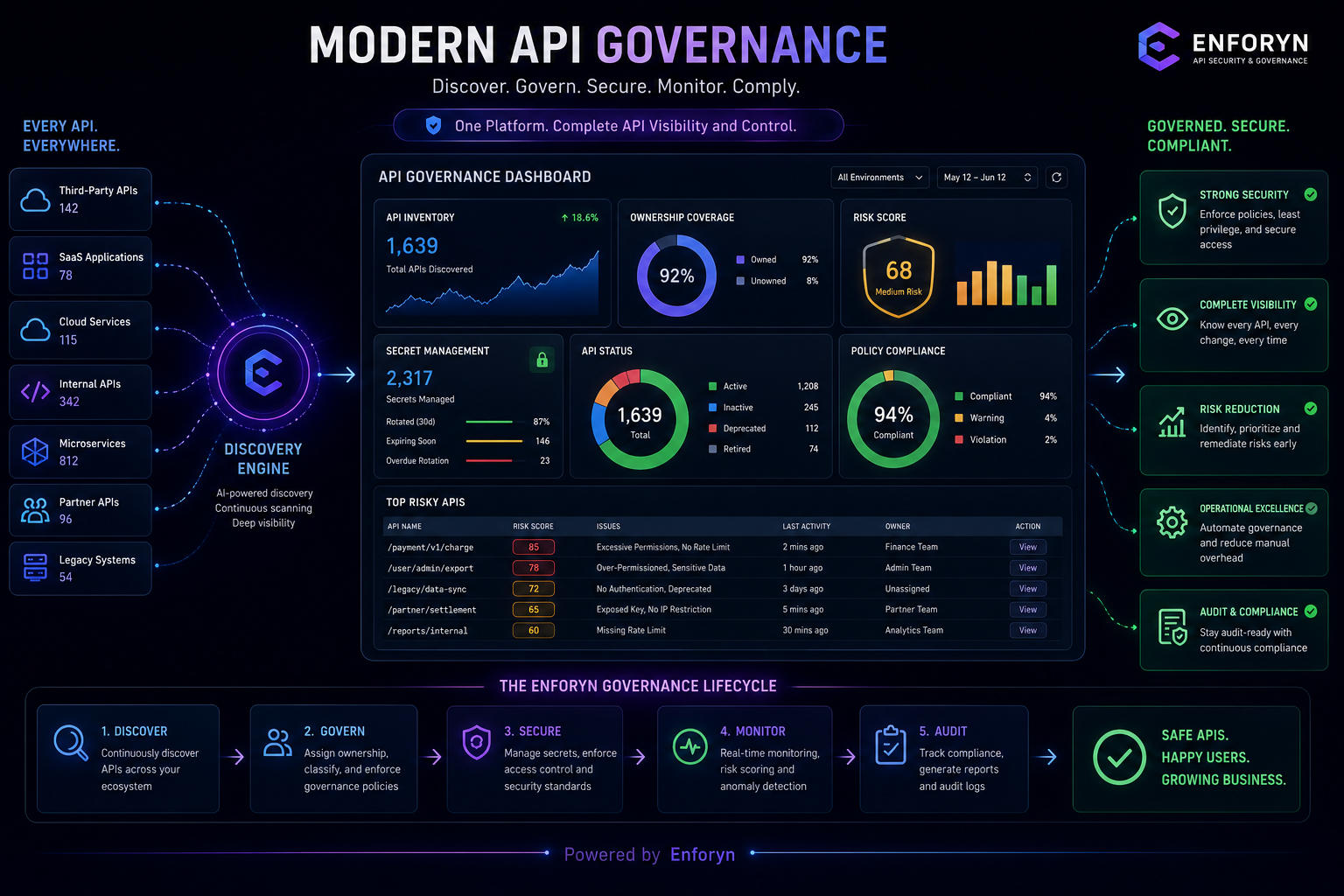Viewport: 1344px width, 896px height.
Task: Click the dashboard refresh icon
Action: pyautogui.click(x=1056, y=178)
